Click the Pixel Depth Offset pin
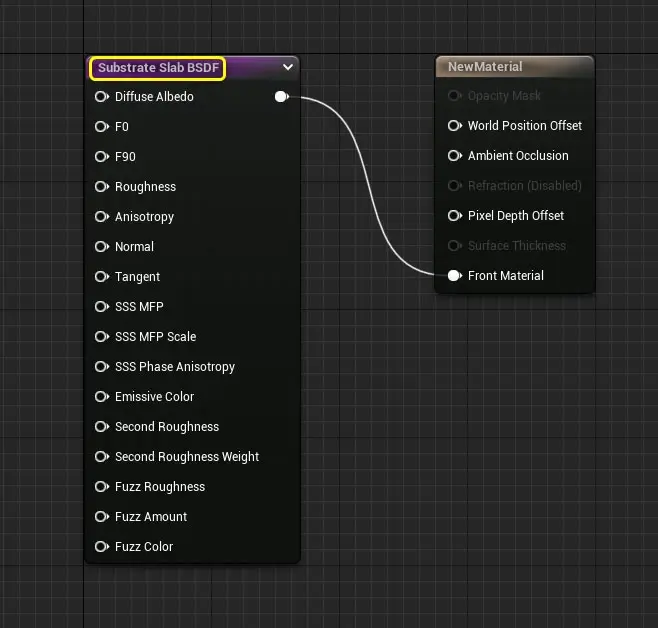Viewport: 658px width, 628px height. [454, 216]
